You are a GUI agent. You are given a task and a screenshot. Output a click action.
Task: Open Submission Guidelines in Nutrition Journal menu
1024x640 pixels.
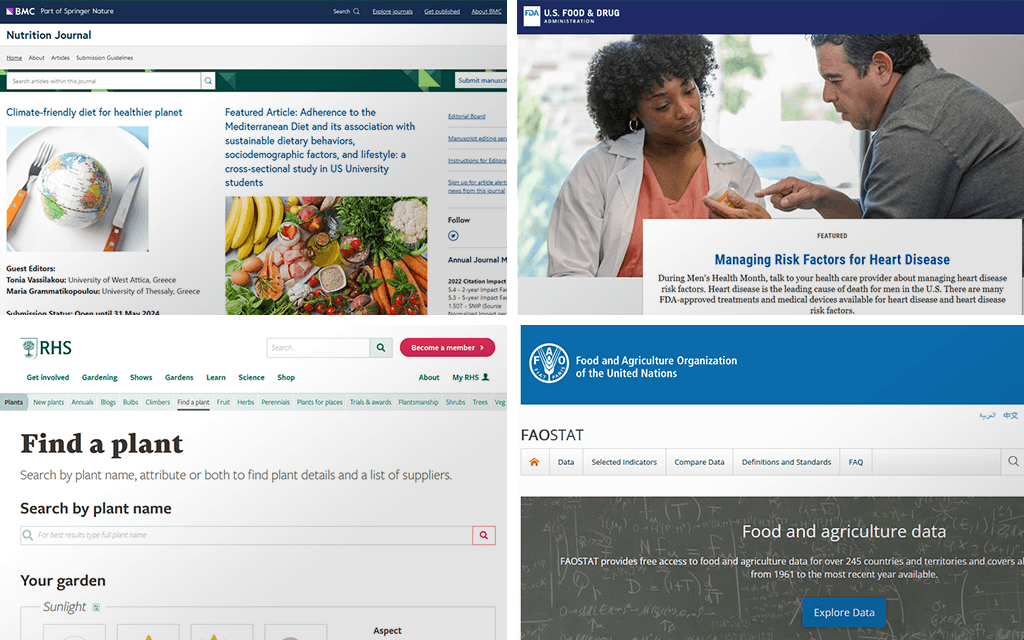tap(104, 57)
